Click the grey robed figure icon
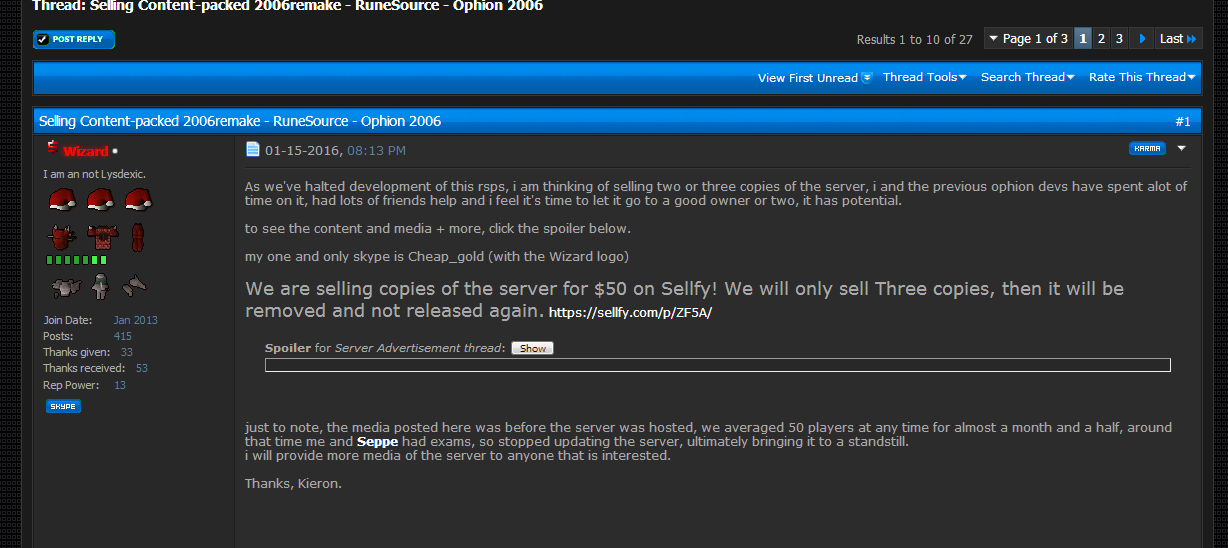This screenshot has height=548, width=1228. 100,287
